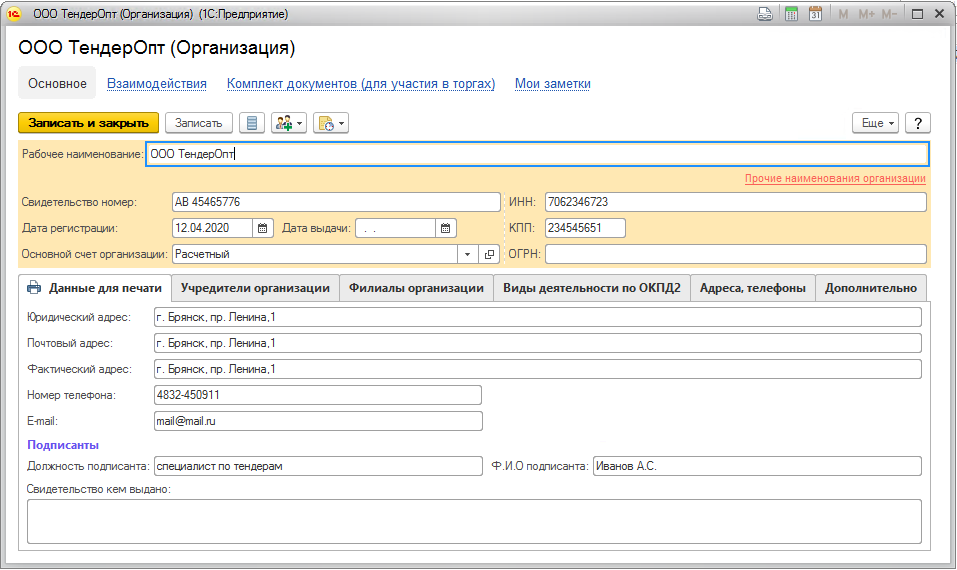Click the КПП input field
This screenshot has height=570, width=957.
(585, 228)
